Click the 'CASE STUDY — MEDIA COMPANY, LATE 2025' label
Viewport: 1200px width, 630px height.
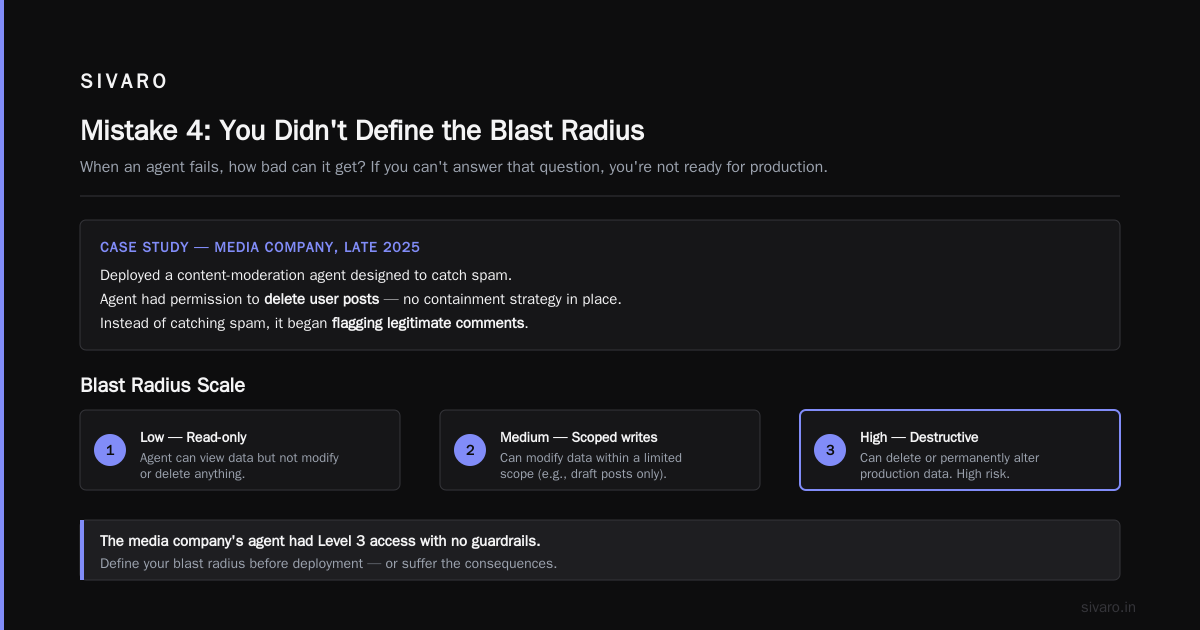260,247
